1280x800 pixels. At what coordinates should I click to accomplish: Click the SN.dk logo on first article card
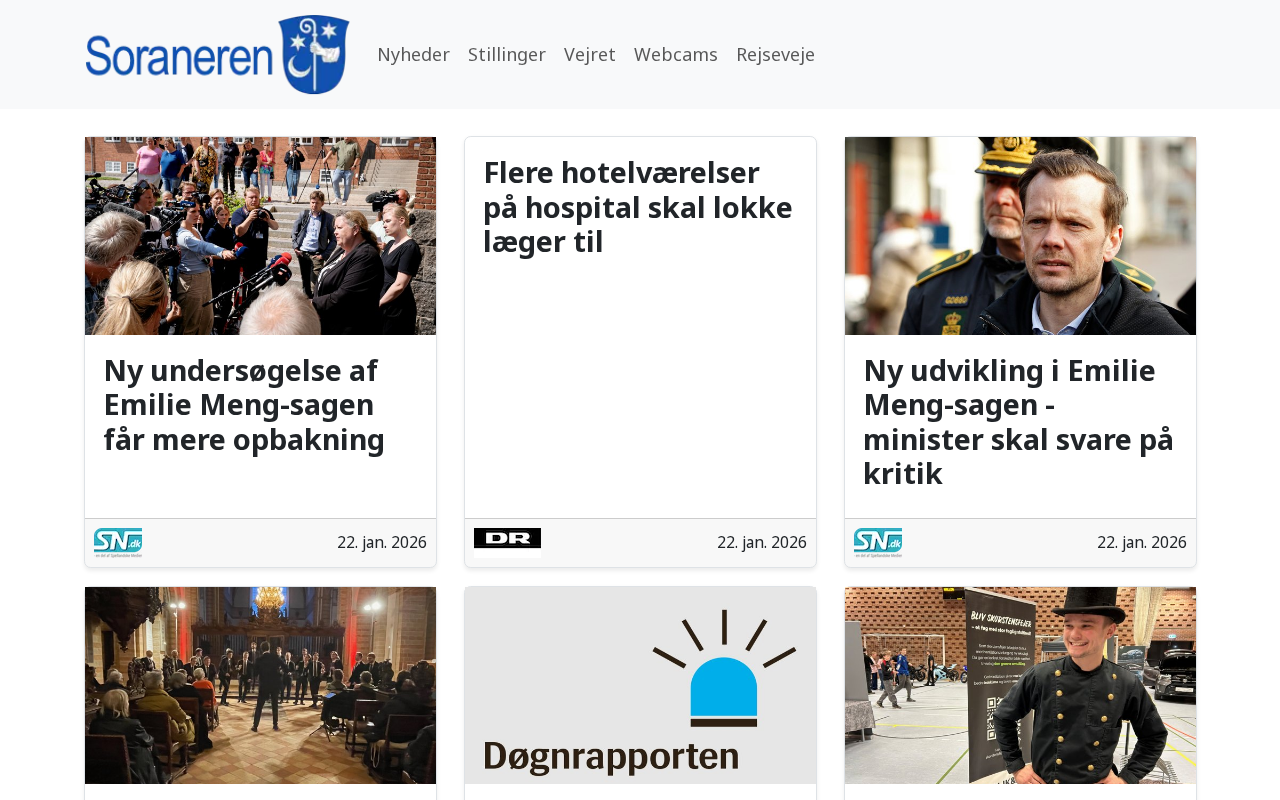[118, 542]
